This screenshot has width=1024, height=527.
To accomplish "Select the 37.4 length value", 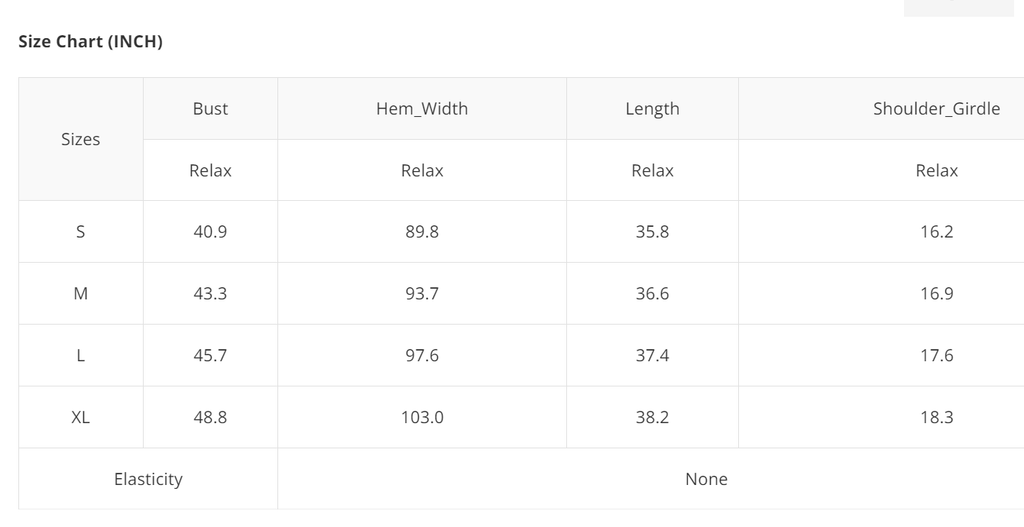I will (652, 356).
